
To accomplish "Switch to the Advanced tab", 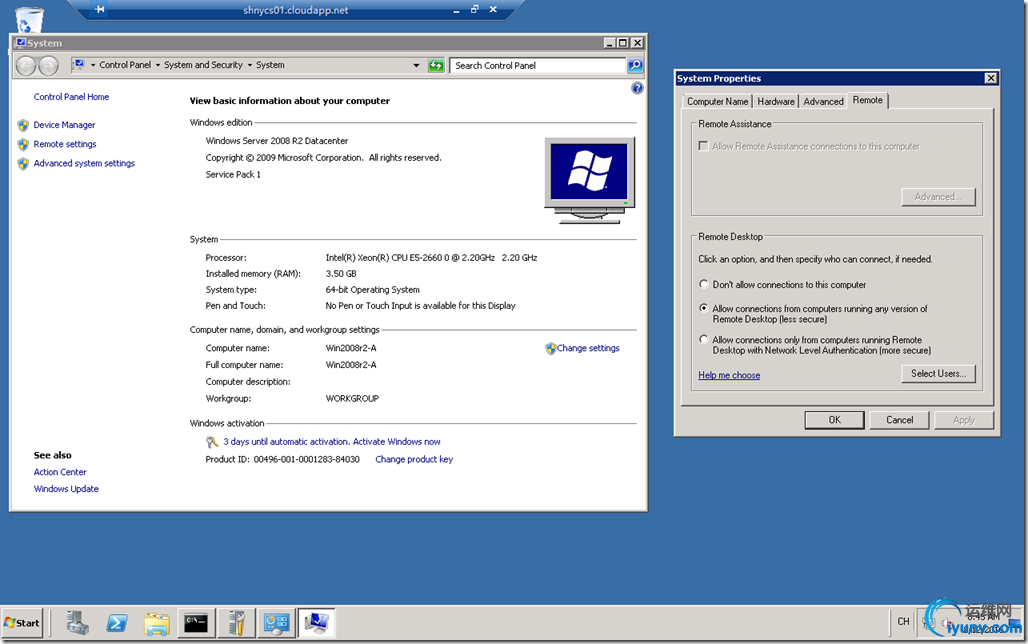I will pos(823,102).
